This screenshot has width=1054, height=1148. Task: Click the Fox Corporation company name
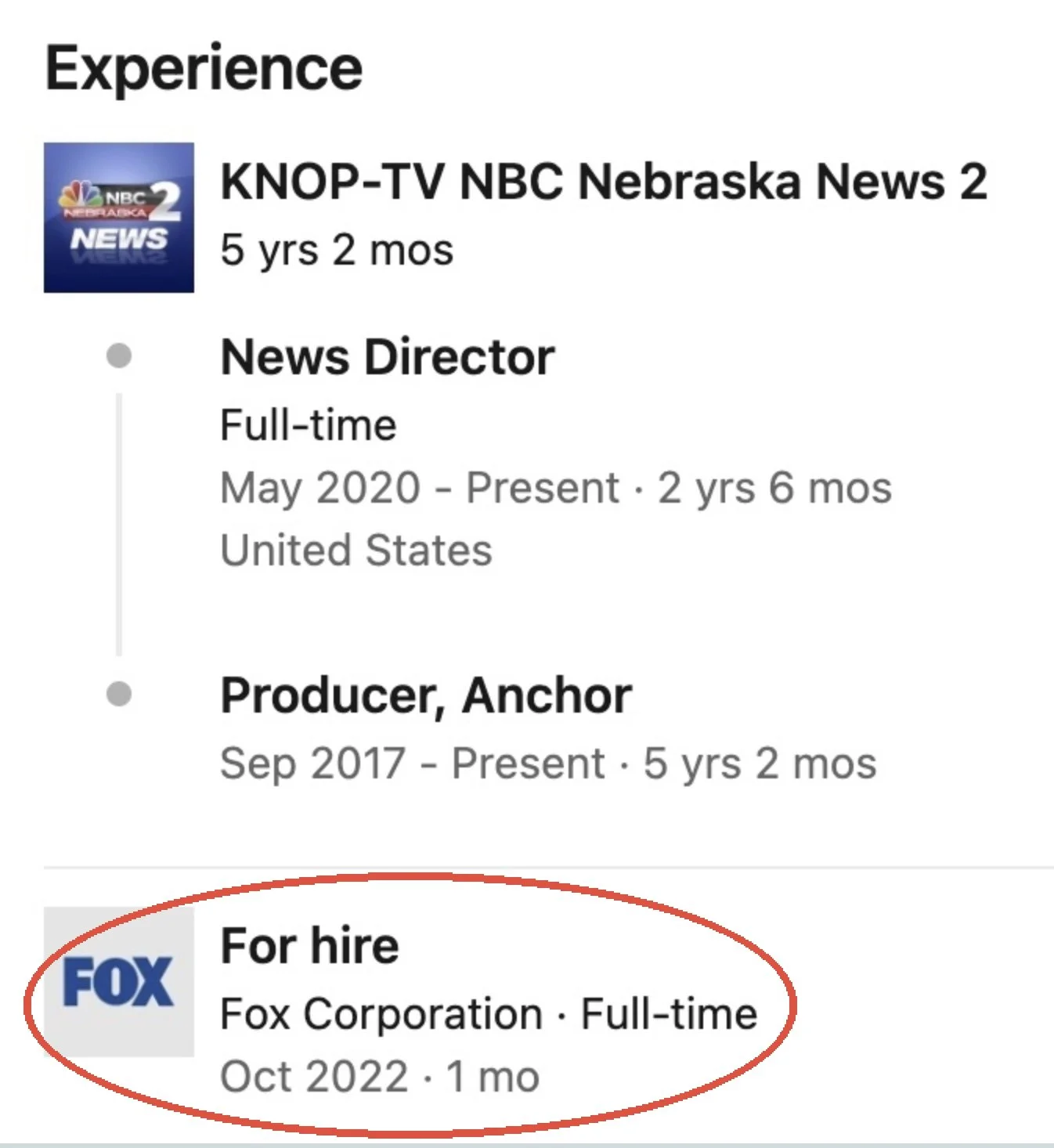381,1014
